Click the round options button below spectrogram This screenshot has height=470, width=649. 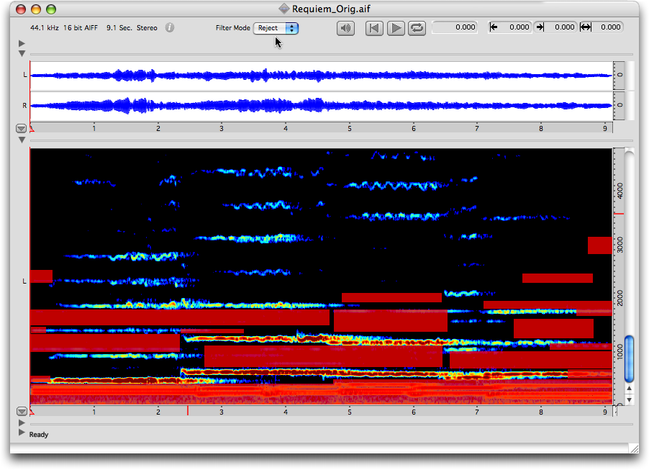click(x=22, y=411)
